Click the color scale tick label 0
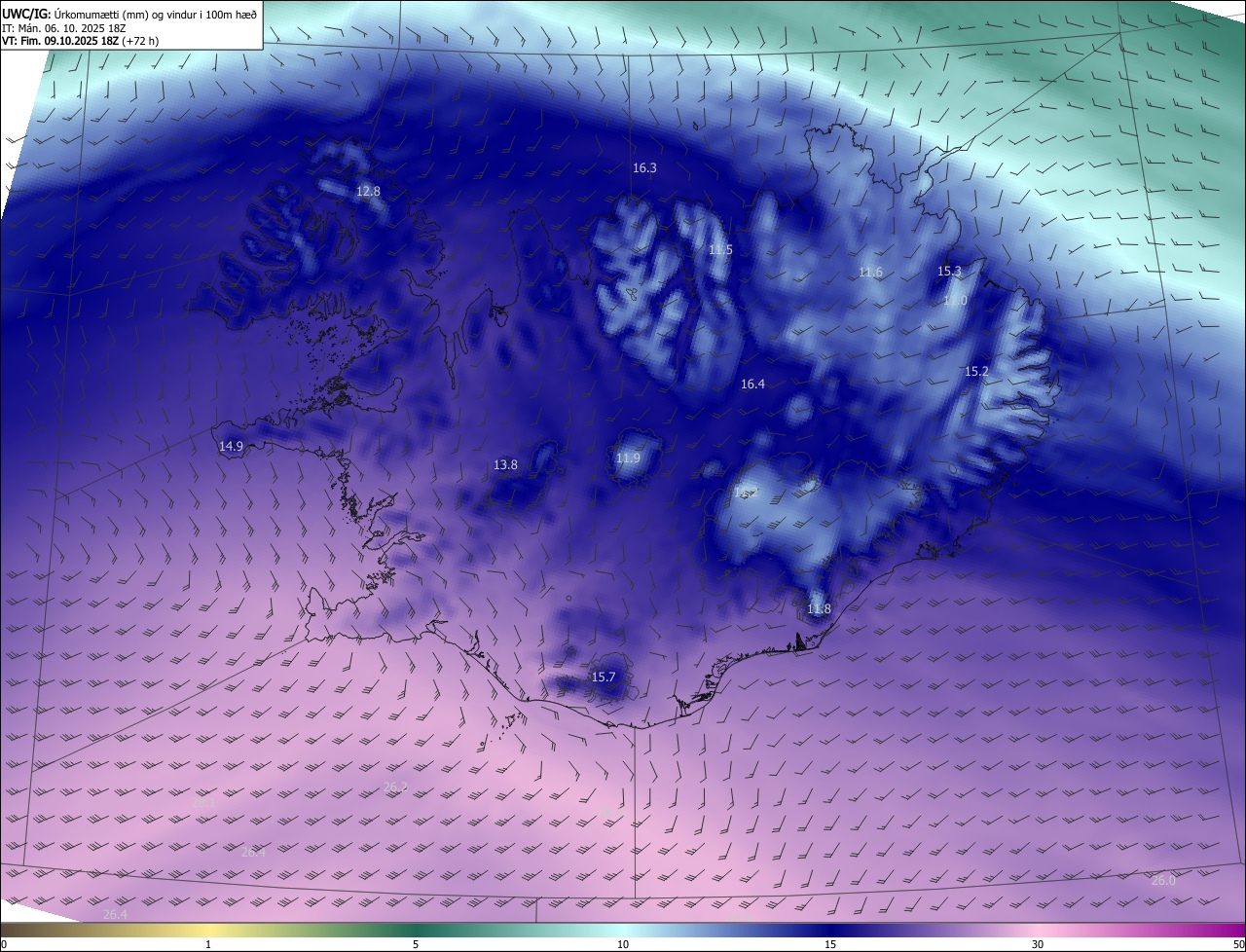1246x952 pixels. pyautogui.click(x=4, y=944)
